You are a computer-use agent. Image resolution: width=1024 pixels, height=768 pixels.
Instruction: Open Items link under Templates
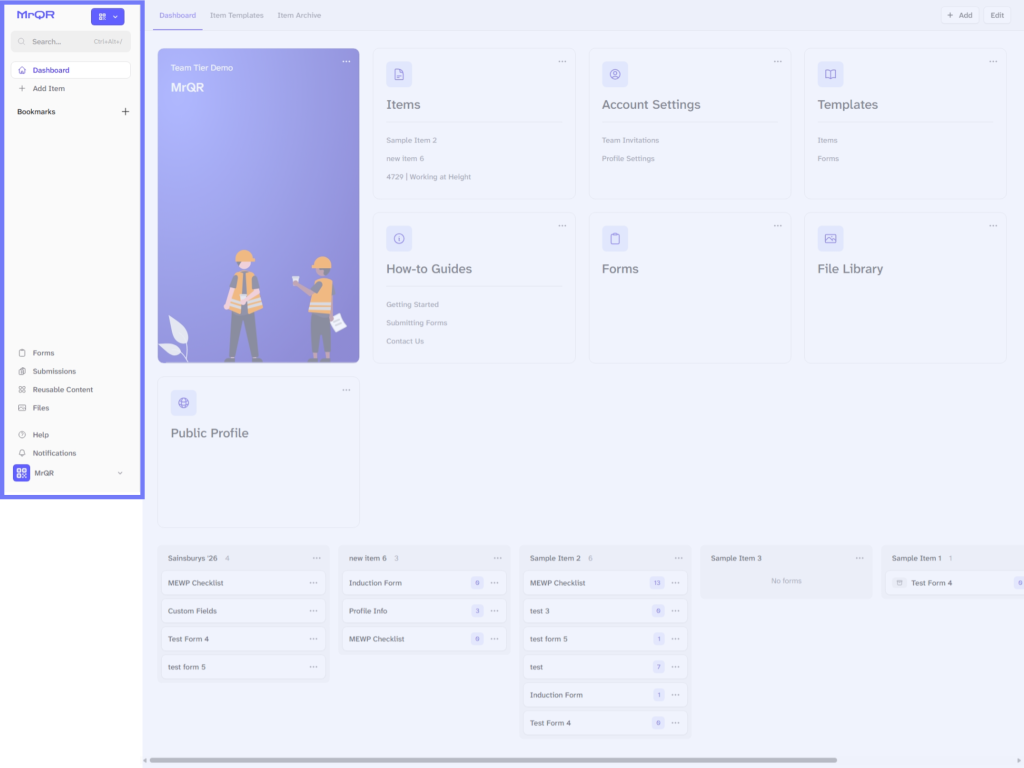click(x=827, y=140)
